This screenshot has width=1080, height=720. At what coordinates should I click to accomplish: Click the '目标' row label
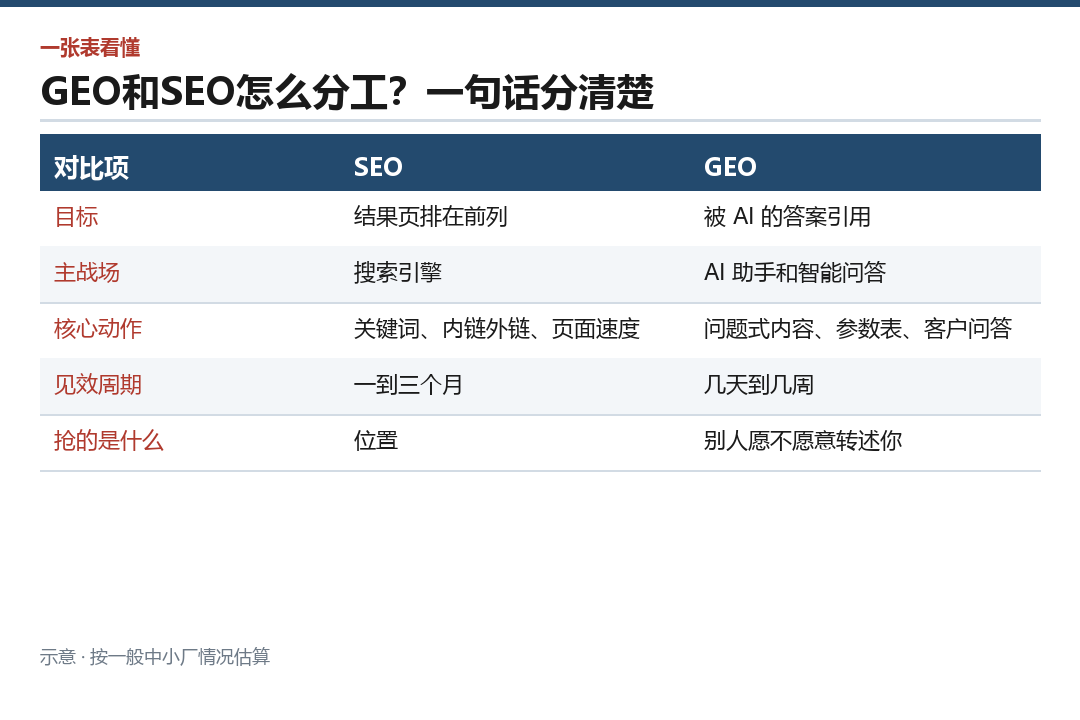(x=76, y=217)
